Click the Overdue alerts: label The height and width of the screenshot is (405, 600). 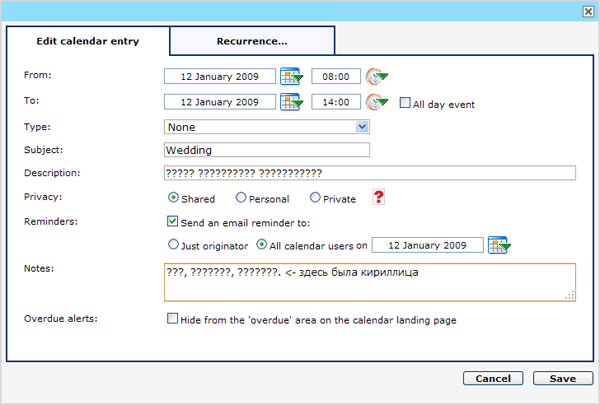coord(60,318)
